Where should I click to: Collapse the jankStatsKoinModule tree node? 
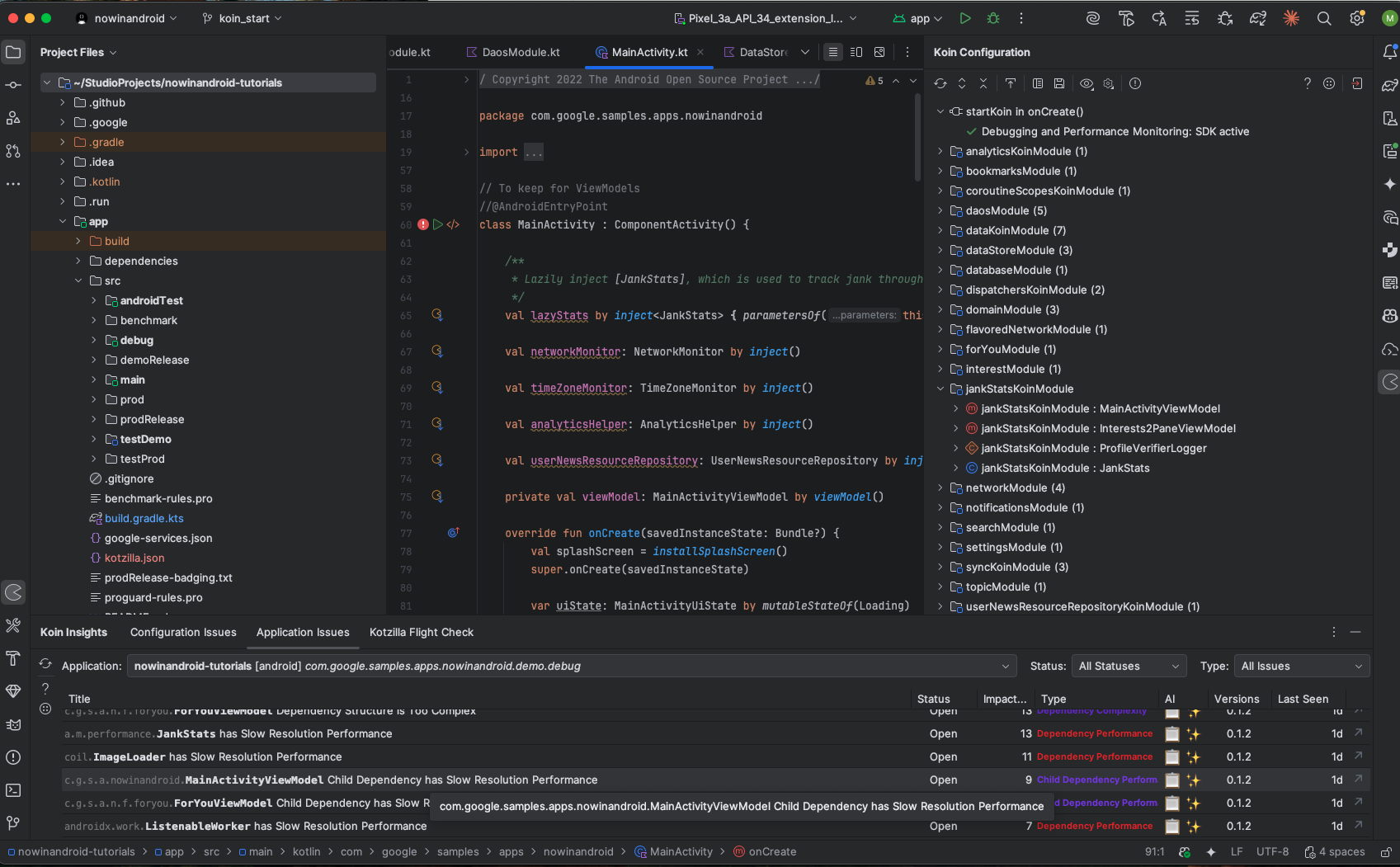940,389
